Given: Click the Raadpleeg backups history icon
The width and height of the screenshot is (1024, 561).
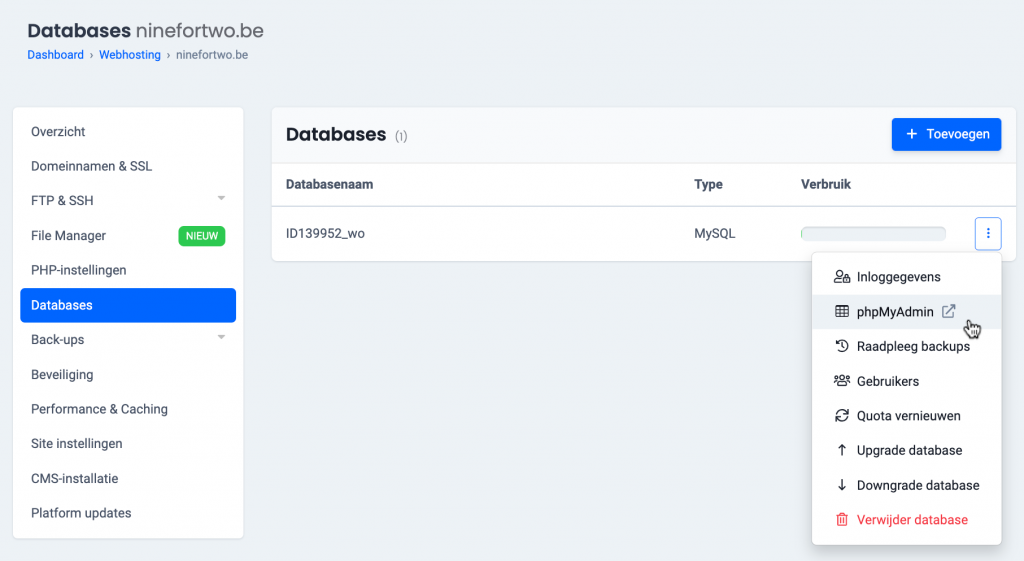Looking at the screenshot, I should click(842, 347).
